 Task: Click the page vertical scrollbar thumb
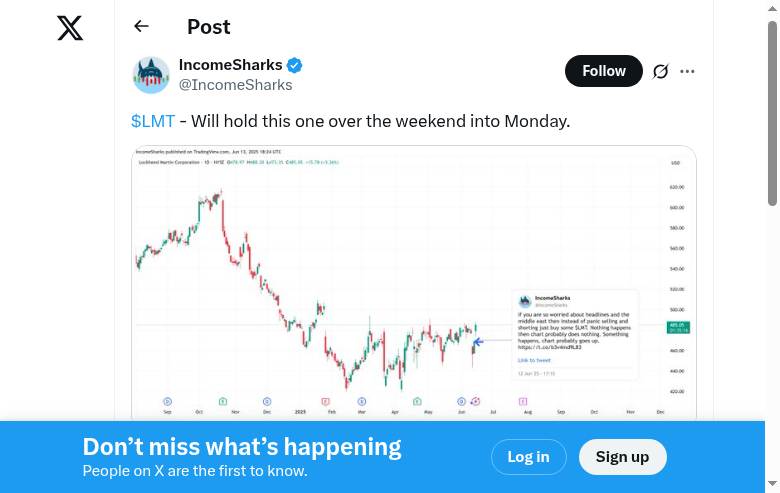[772, 110]
